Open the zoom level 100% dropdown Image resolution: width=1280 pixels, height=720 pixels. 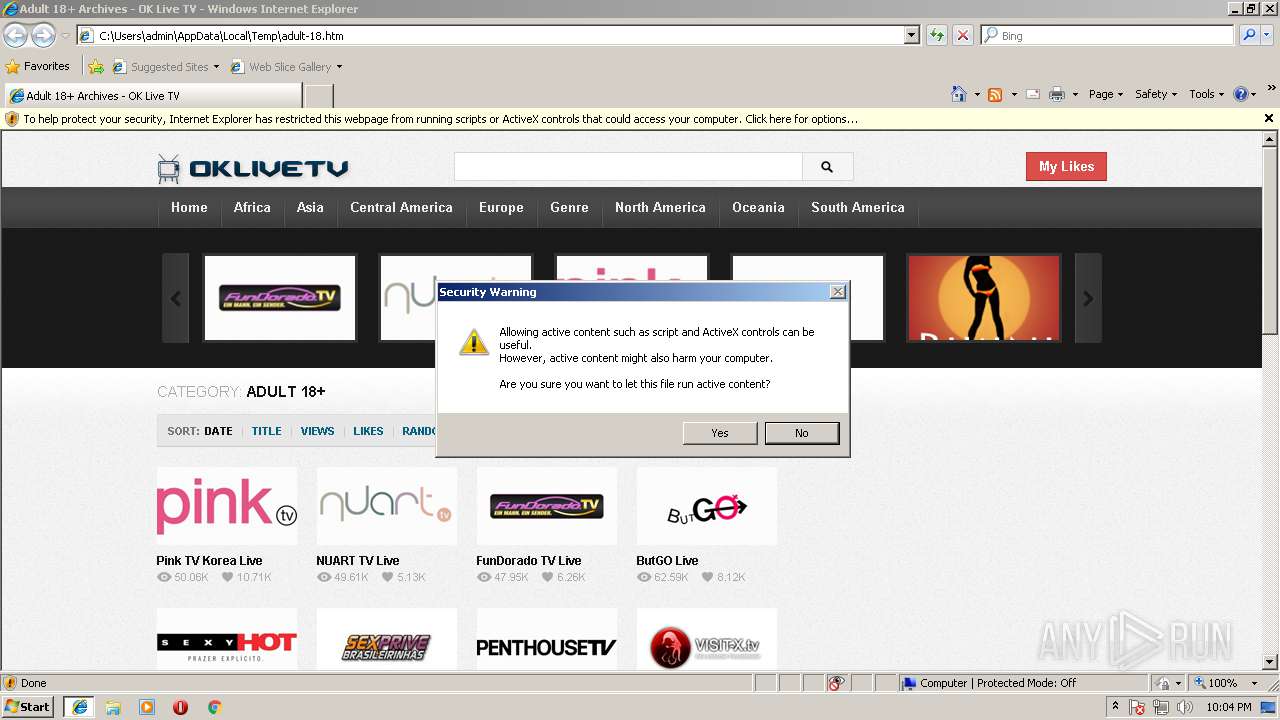point(1254,683)
